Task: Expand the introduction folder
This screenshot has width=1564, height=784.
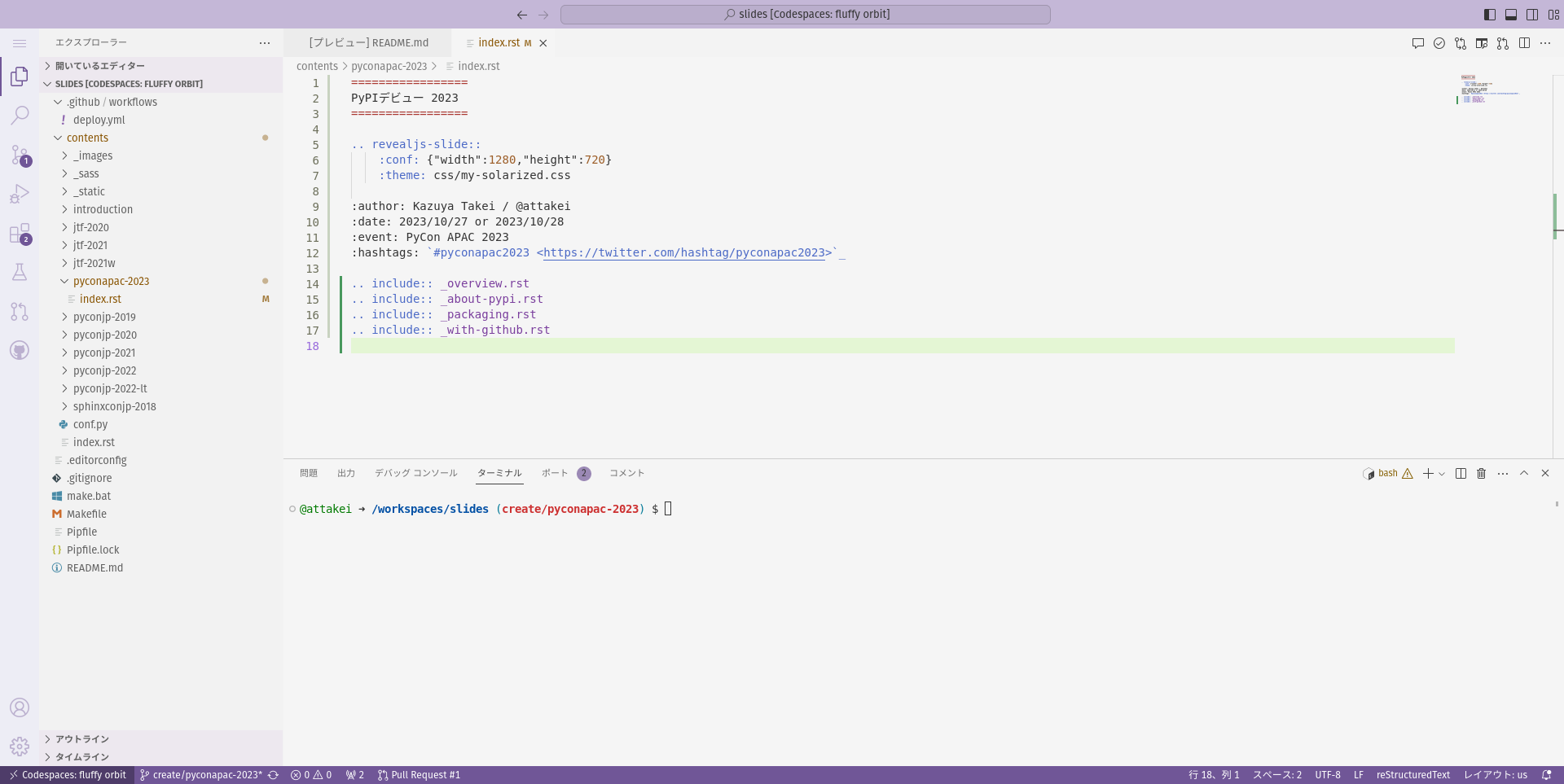Action: (x=103, y=209)
